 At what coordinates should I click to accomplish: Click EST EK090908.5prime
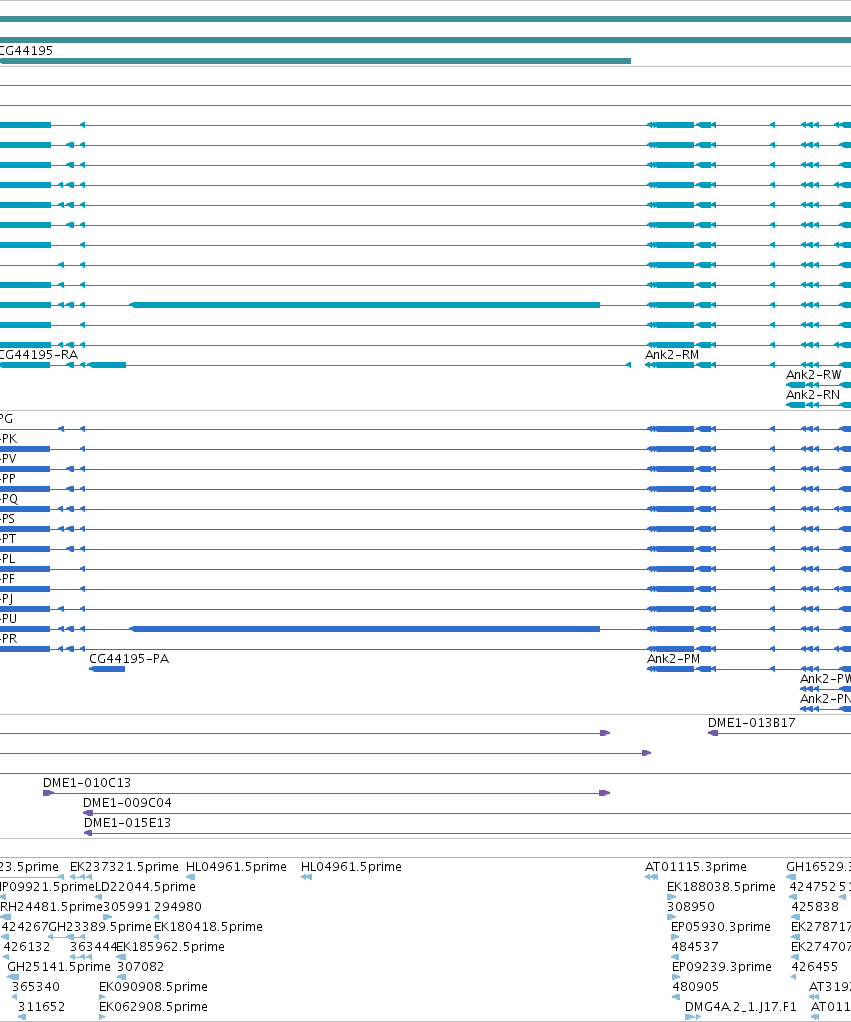153,986
